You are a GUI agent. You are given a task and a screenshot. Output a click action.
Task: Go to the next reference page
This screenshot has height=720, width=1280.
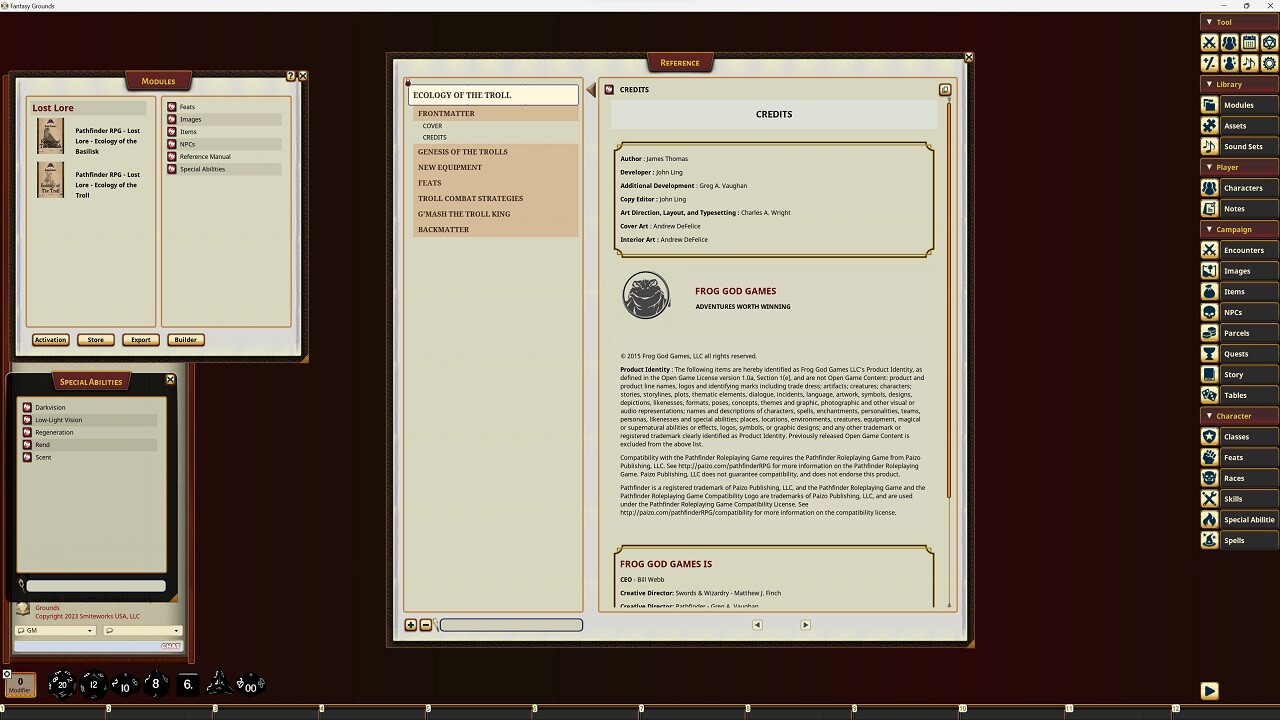tap(805, 625)
